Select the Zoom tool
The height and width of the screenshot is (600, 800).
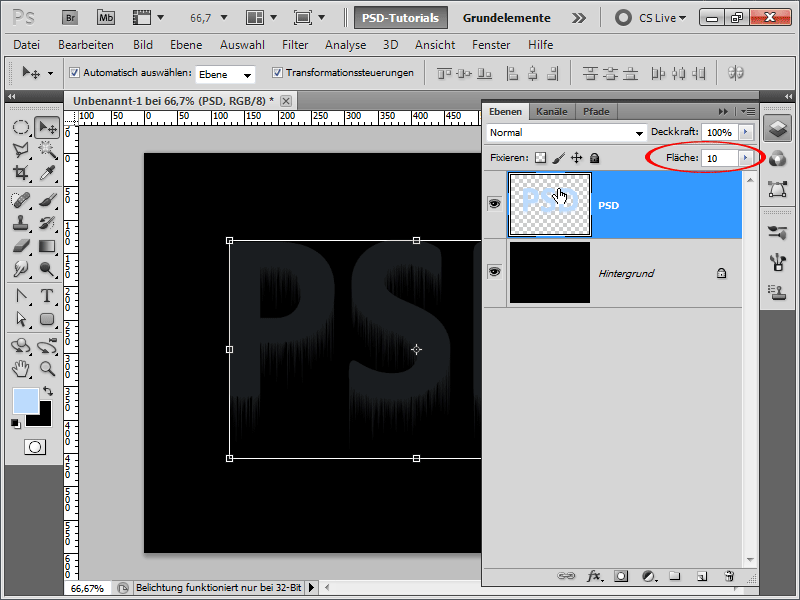click(x=47, y=368)
